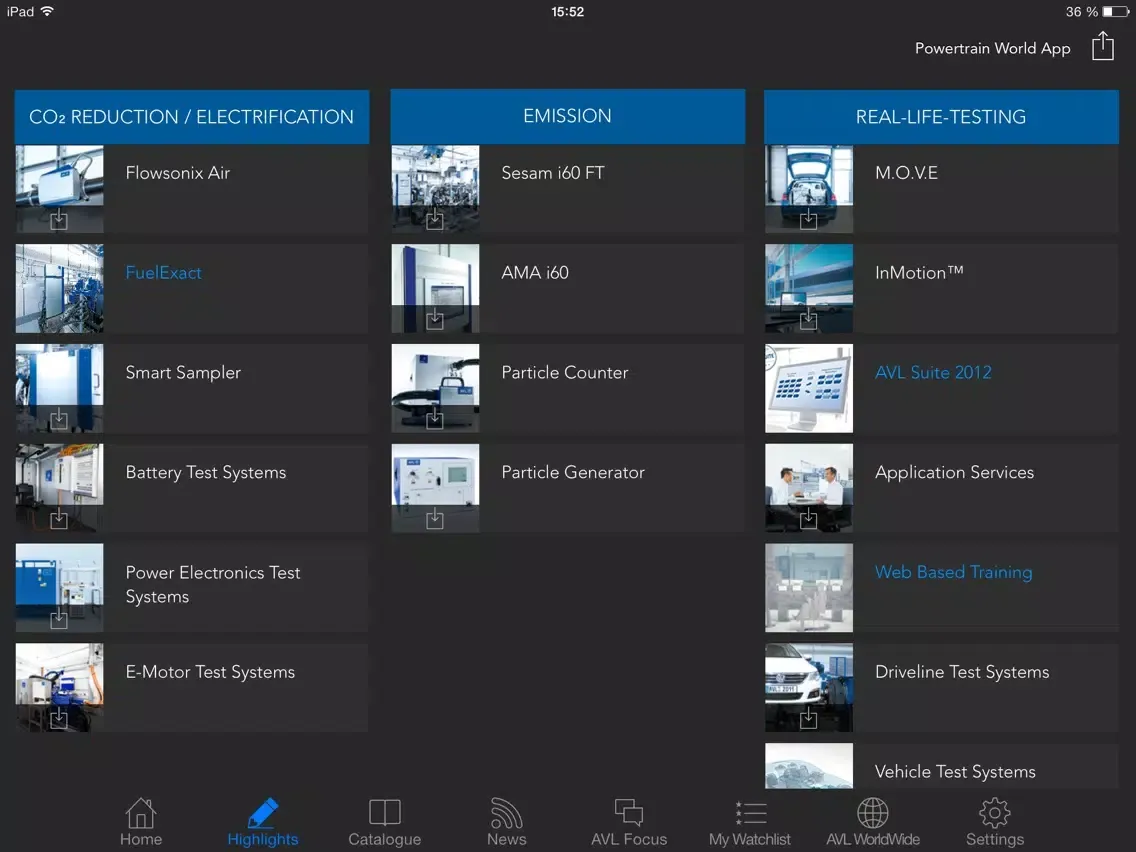Select Driveline Test Systems entry
The width and height of the screenshot is (1136, 852).
point(942,688)
